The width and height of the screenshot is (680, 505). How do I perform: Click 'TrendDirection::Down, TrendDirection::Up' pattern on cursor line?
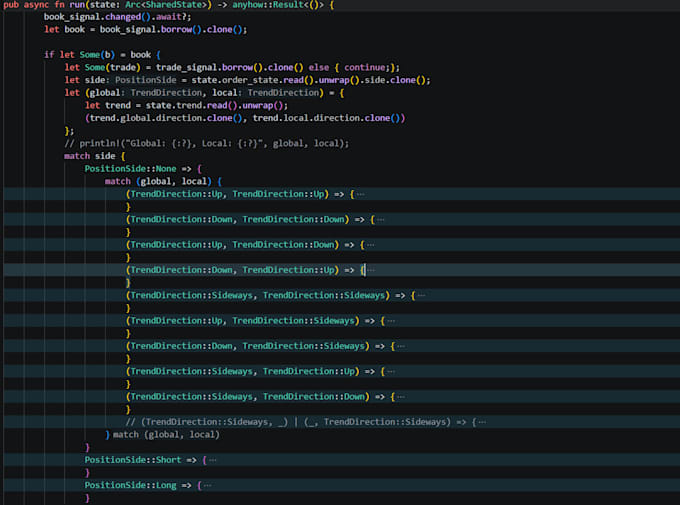click(232, 270)
